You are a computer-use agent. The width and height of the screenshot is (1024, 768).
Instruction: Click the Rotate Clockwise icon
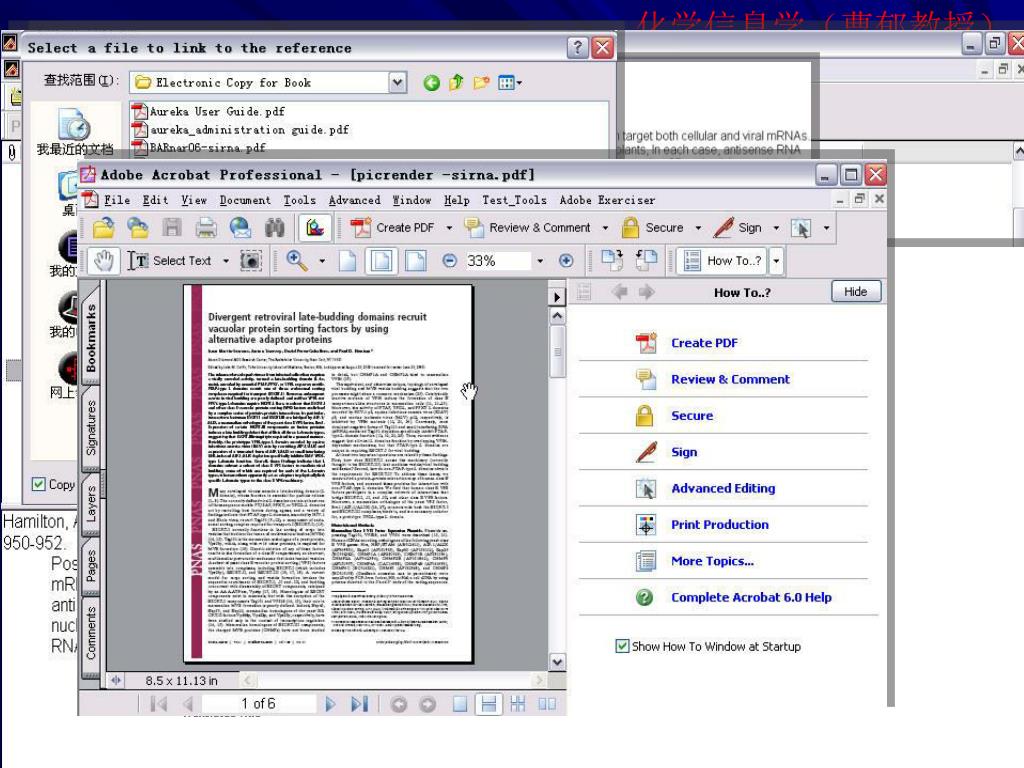[612, 260]
